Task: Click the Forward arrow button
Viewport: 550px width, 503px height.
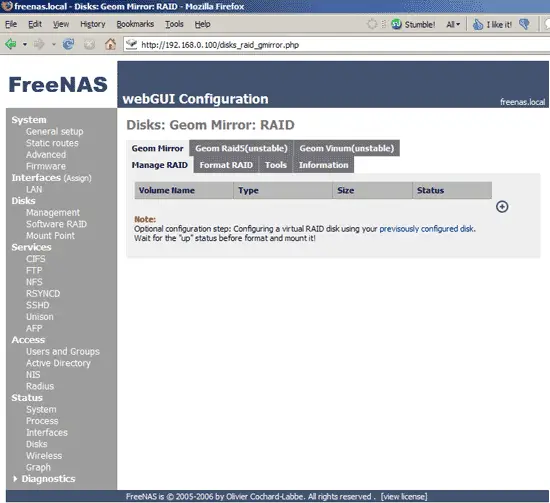Action: pos(39,45)
